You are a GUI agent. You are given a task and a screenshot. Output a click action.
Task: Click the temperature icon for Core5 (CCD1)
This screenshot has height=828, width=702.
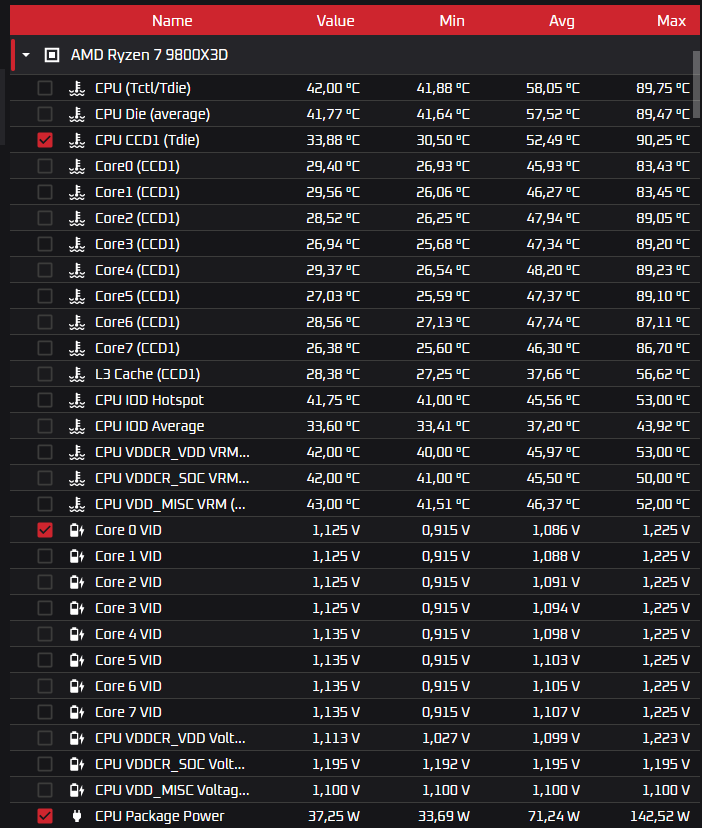click(77, 296)
